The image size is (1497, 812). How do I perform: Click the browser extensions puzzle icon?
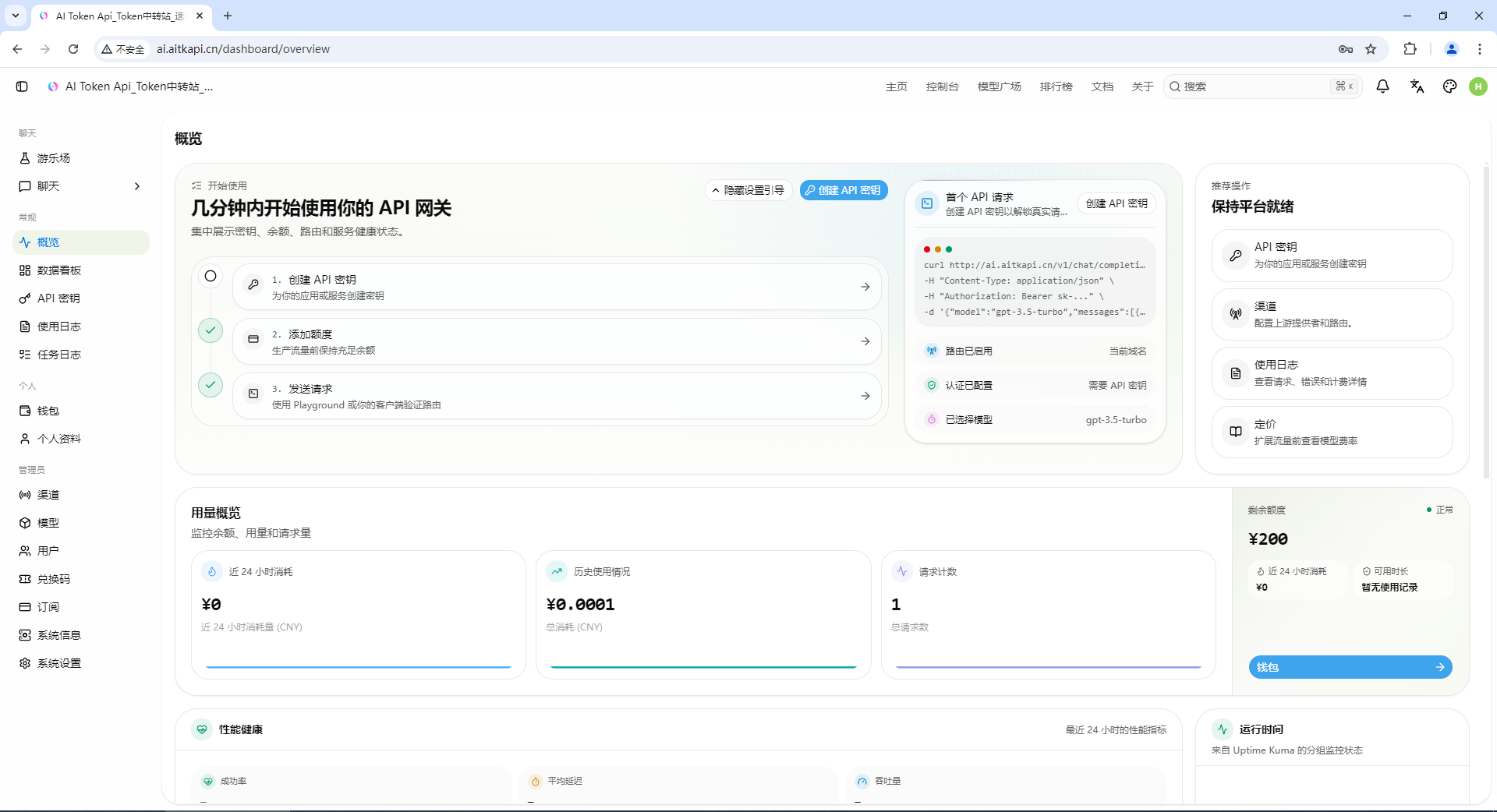[1410, 49]
